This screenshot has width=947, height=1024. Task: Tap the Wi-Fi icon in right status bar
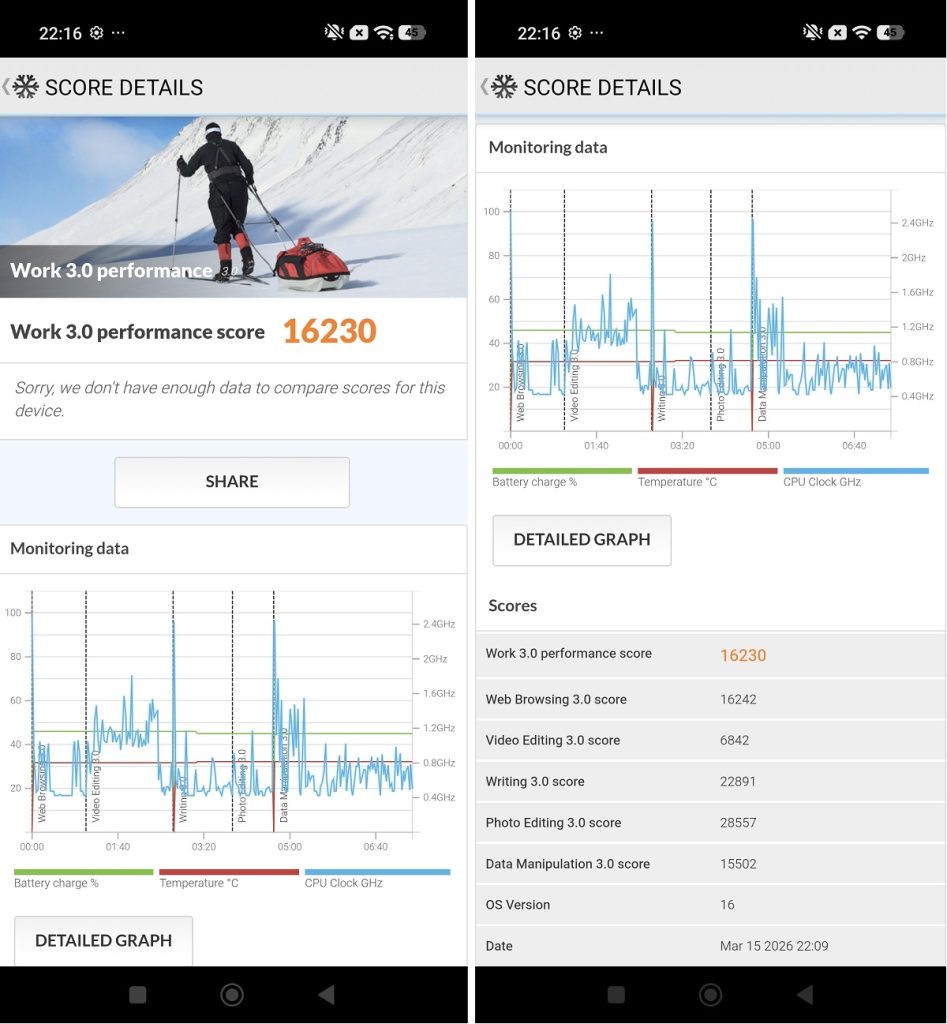(861, 32)
